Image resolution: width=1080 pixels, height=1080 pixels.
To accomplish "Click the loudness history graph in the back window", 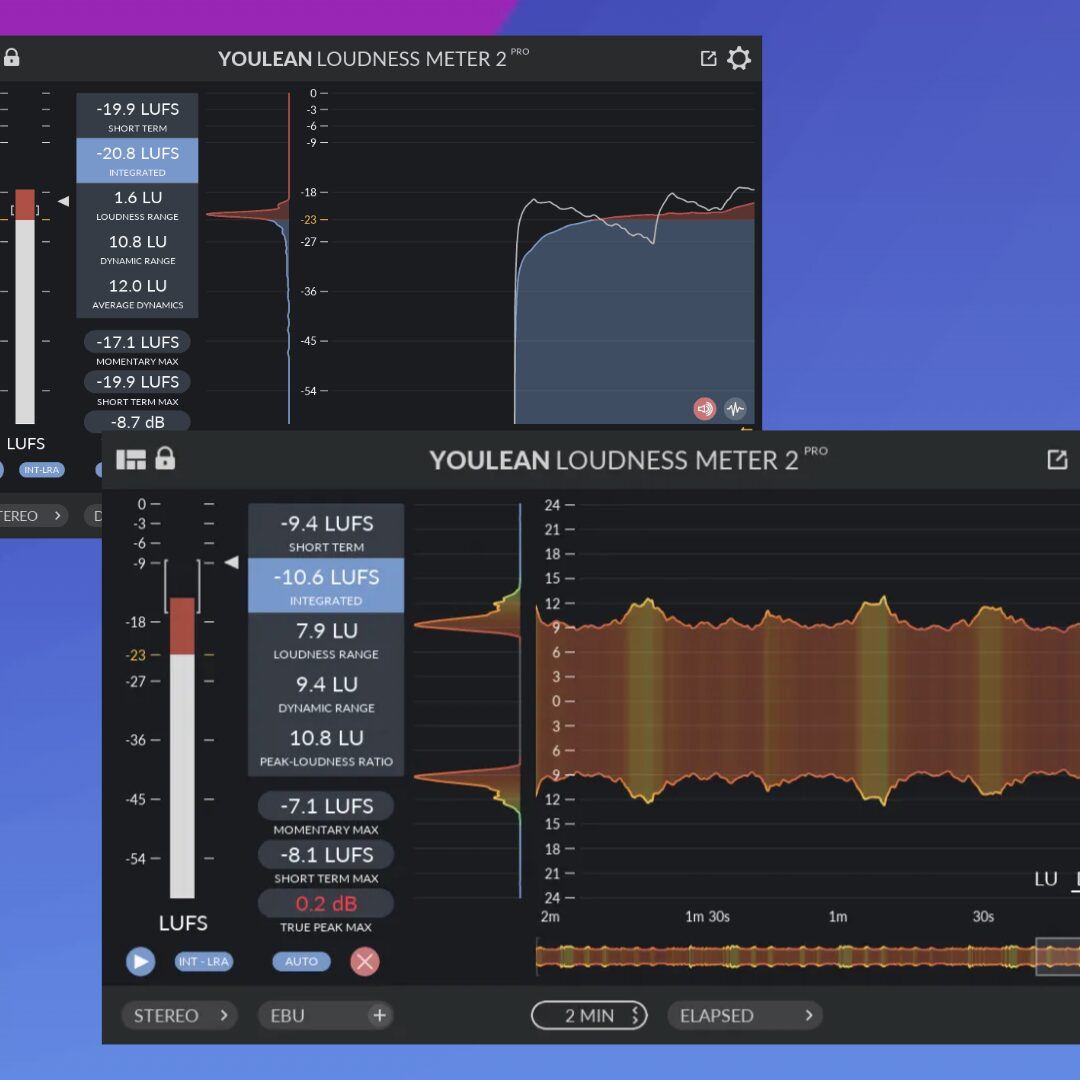I will (x=542, y=258).
